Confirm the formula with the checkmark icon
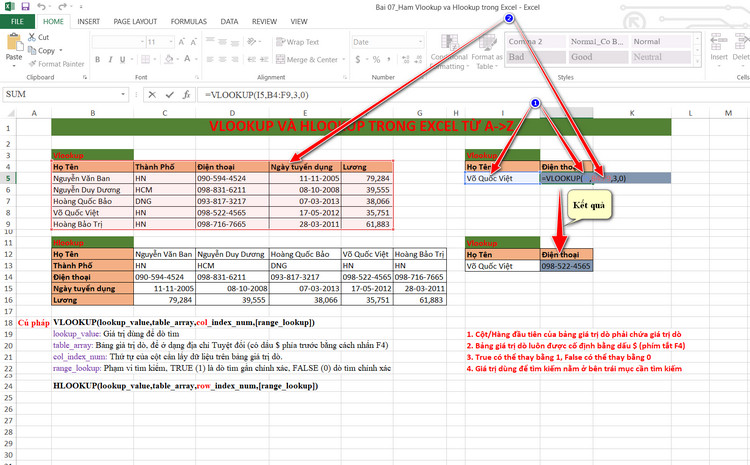Screen dimensions: 750x465 [x=169, y=95]
